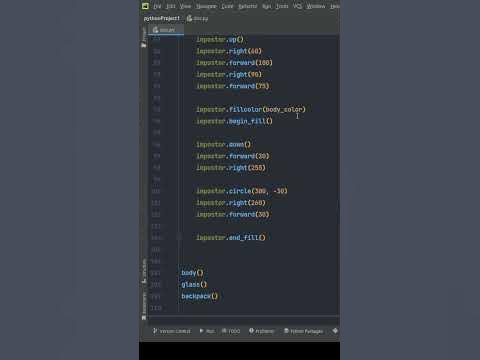
Task: Click the code line imposter.forward(100)
Action: (x=234, y=63)
